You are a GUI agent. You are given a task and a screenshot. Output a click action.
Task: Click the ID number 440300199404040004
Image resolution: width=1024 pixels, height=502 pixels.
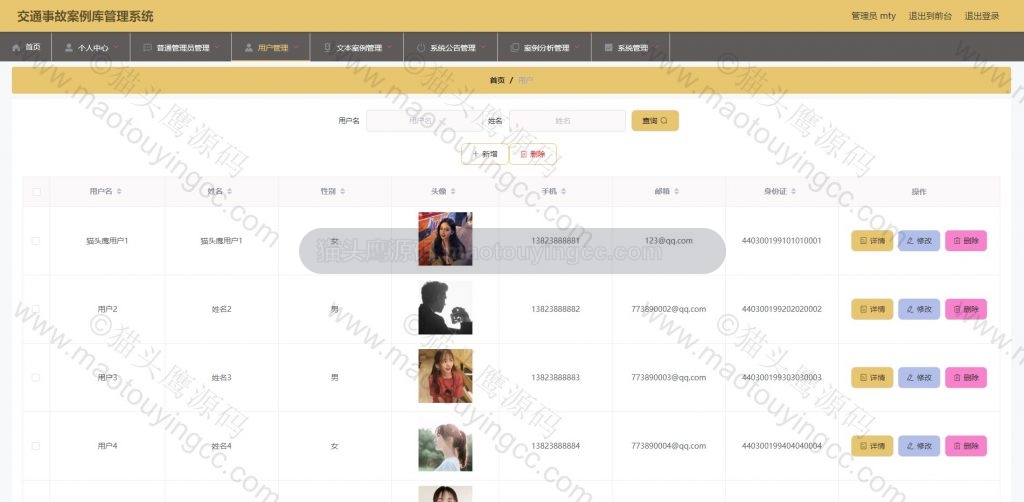(x=782, y=446)
